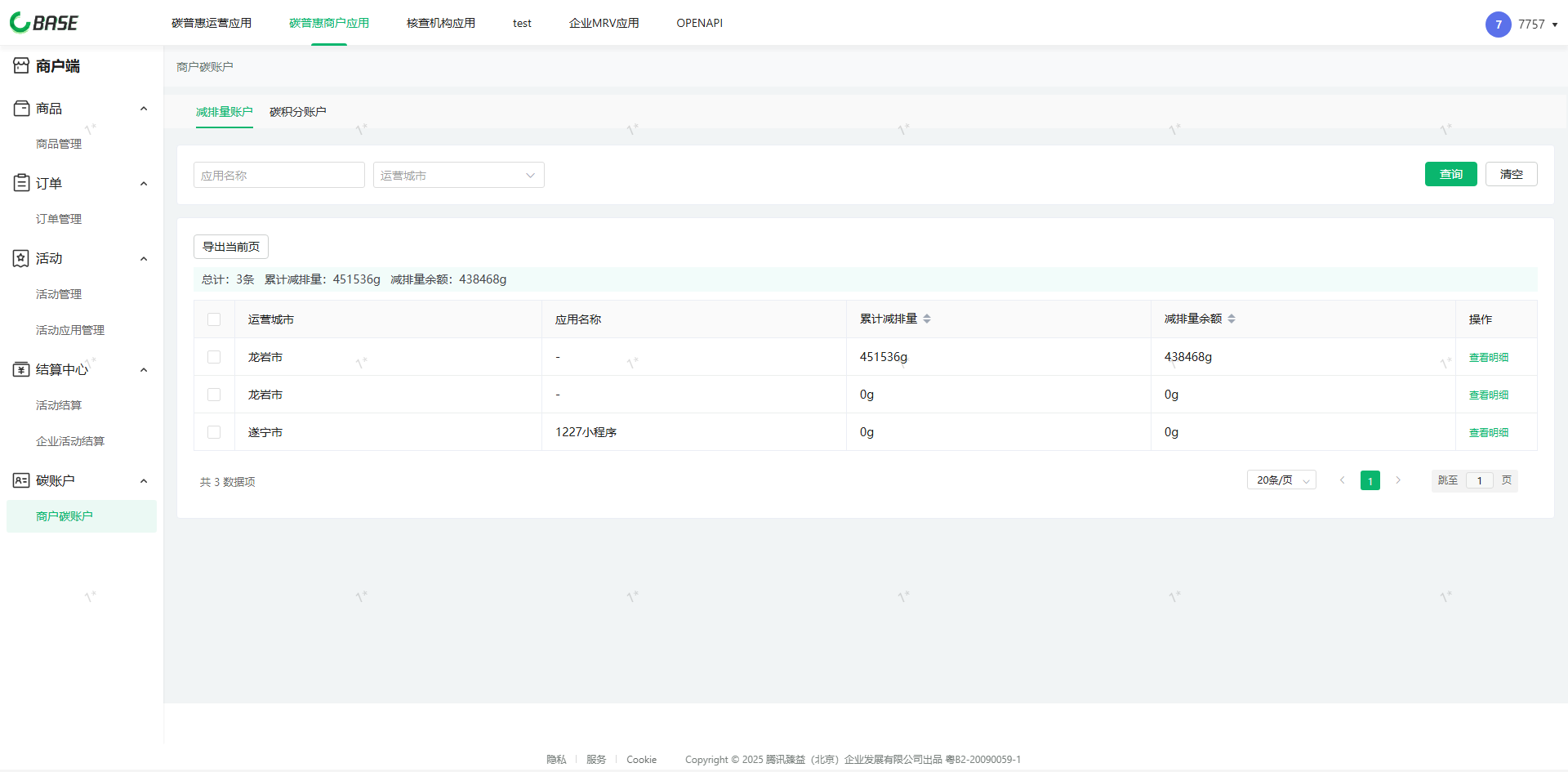Viewport: 1568px width, 772px height.
Task: Click the 订单 clipboard icon
Action: [x=21, y=183]
